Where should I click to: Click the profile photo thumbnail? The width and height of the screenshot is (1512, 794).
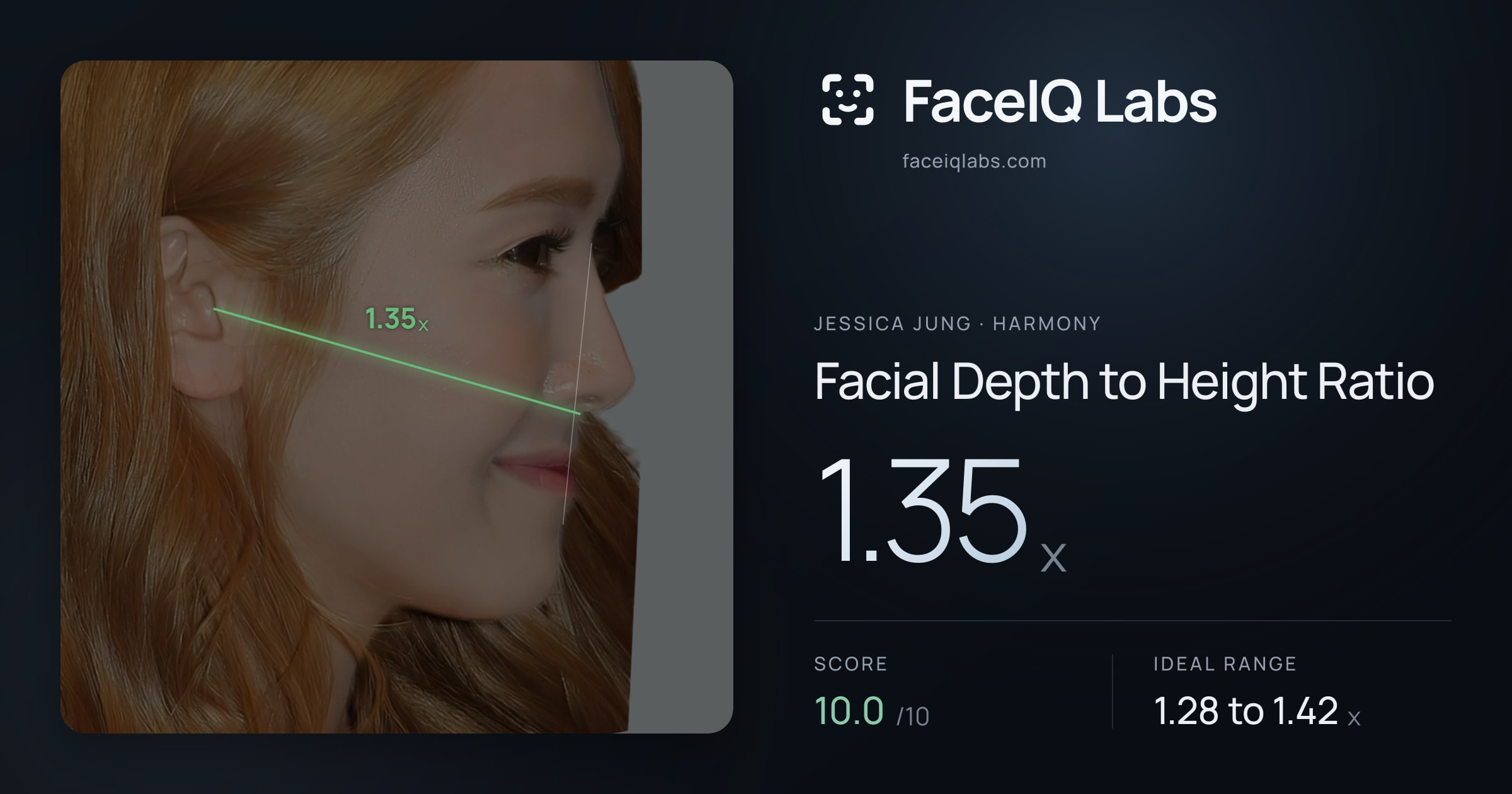point(397,397)
